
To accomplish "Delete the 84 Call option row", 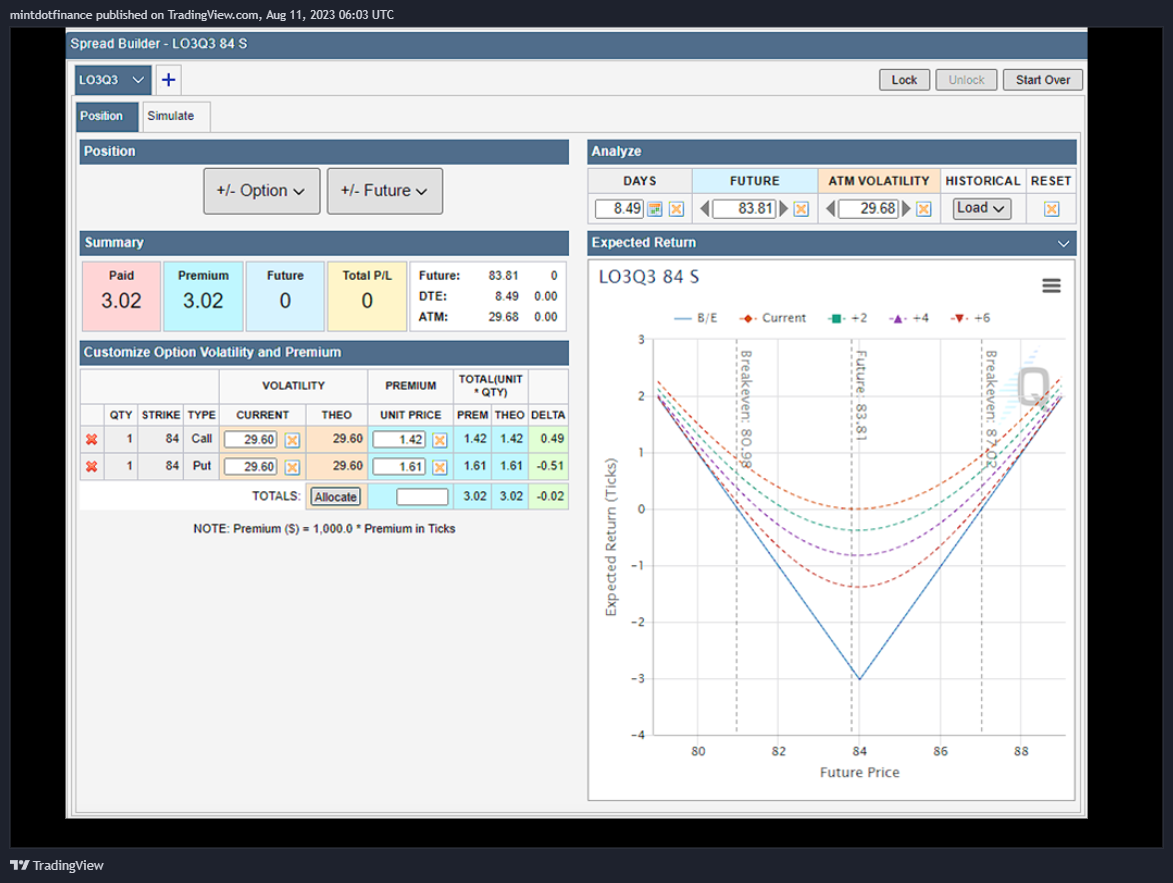I will 91,439.
